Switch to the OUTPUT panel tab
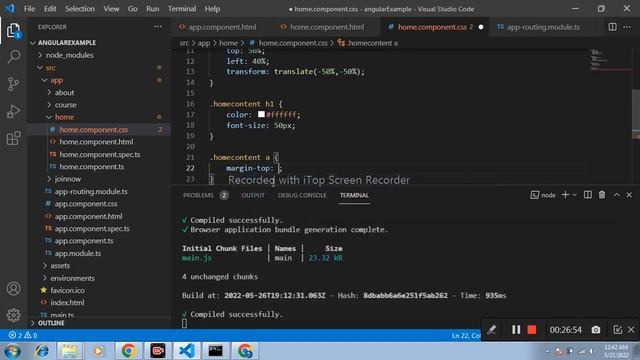 pyautogui.click(x=253, y=195)
